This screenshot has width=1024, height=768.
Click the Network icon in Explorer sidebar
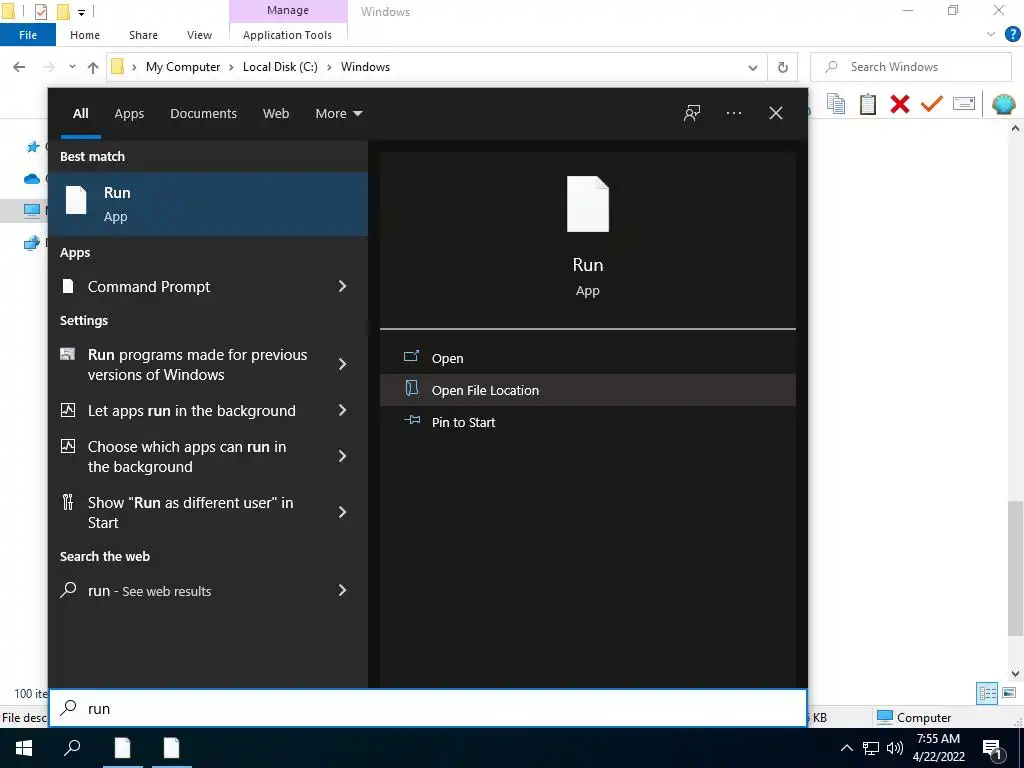pos(31,244)
